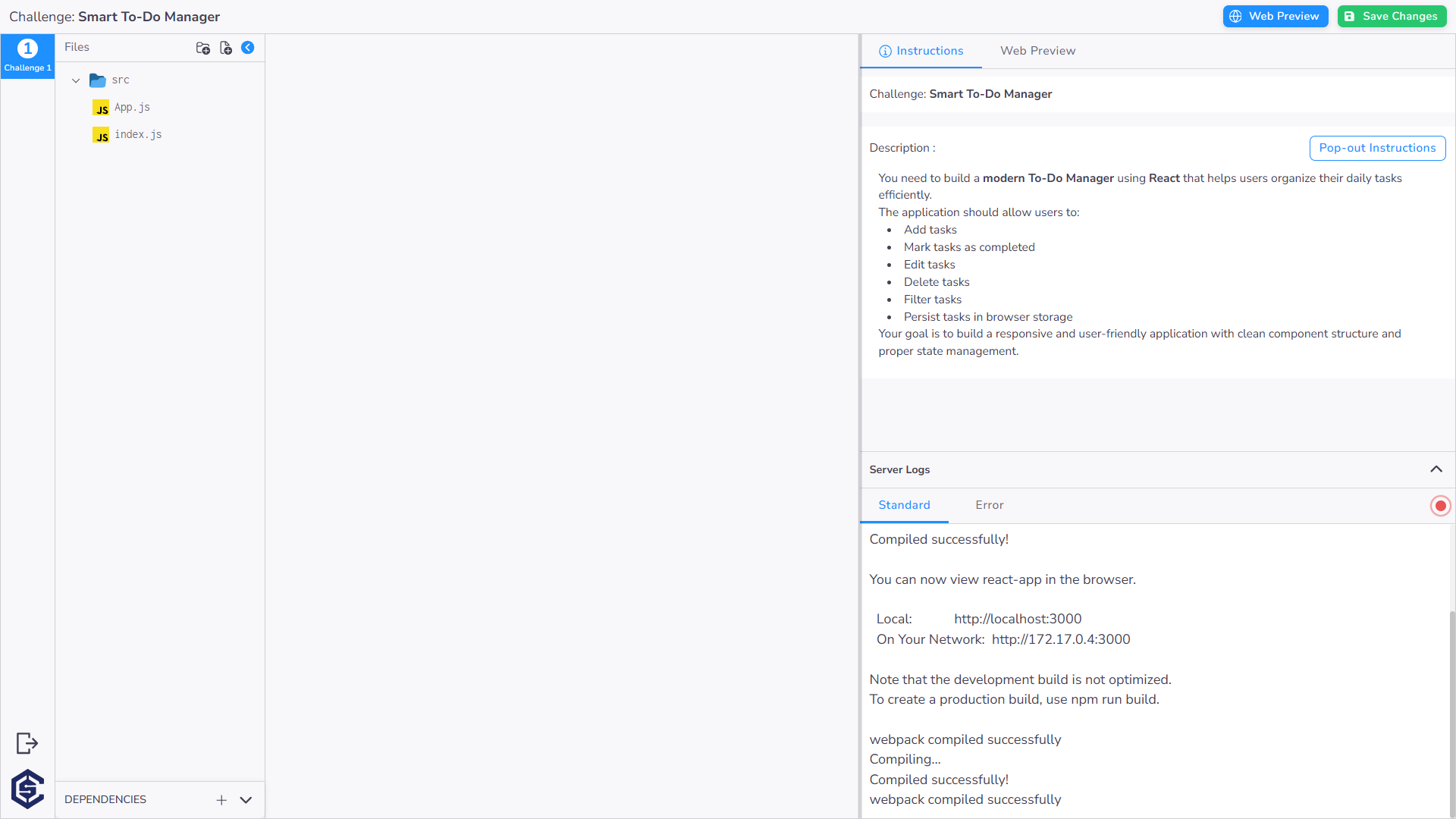
Task: Switch to the Error log tab
Action: point(989,505)
